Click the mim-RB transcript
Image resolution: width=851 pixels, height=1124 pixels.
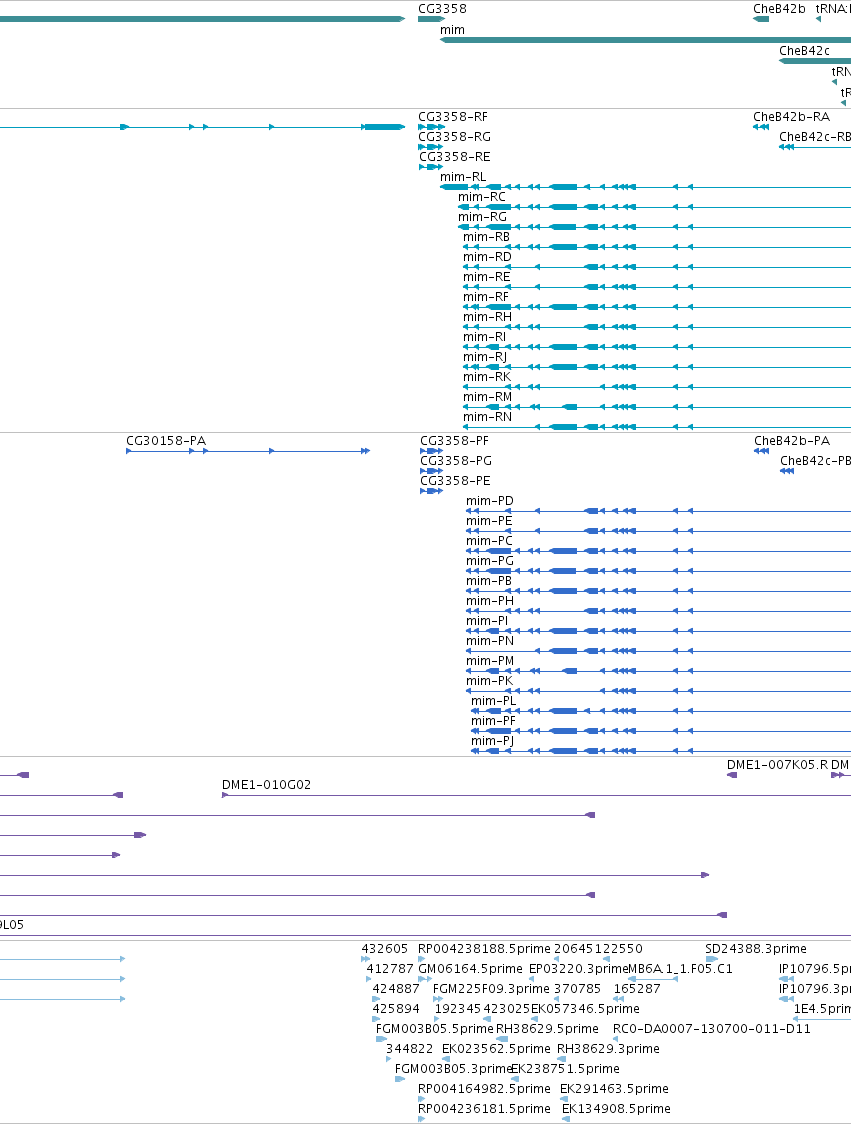tap(486, 237)
